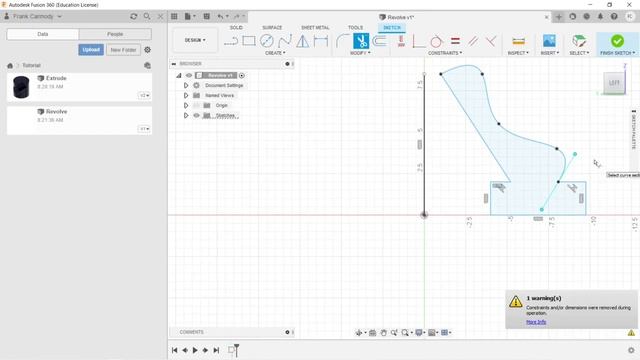
Task: Click the Orbit tool in navigation bar
Action: tap(359, 333)
